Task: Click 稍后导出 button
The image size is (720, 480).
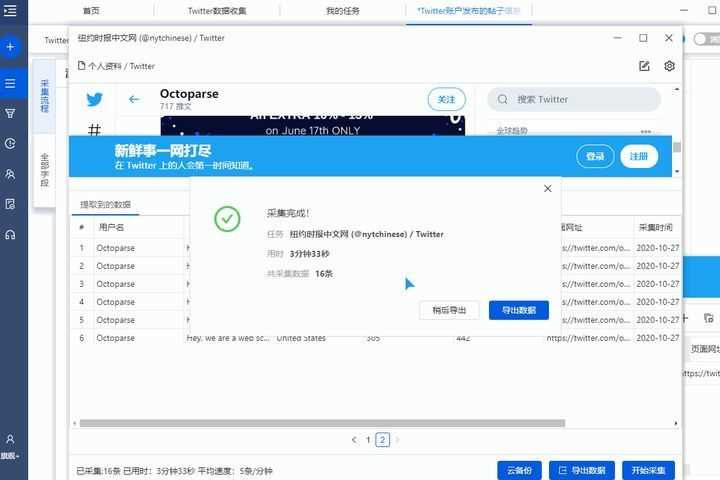Action: [x=449, y=311]
